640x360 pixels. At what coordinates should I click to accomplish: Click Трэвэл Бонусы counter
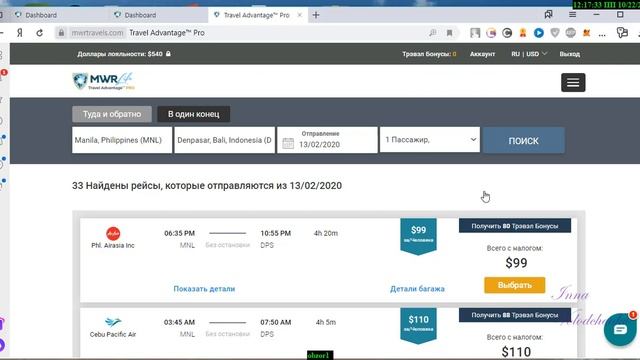429,54
